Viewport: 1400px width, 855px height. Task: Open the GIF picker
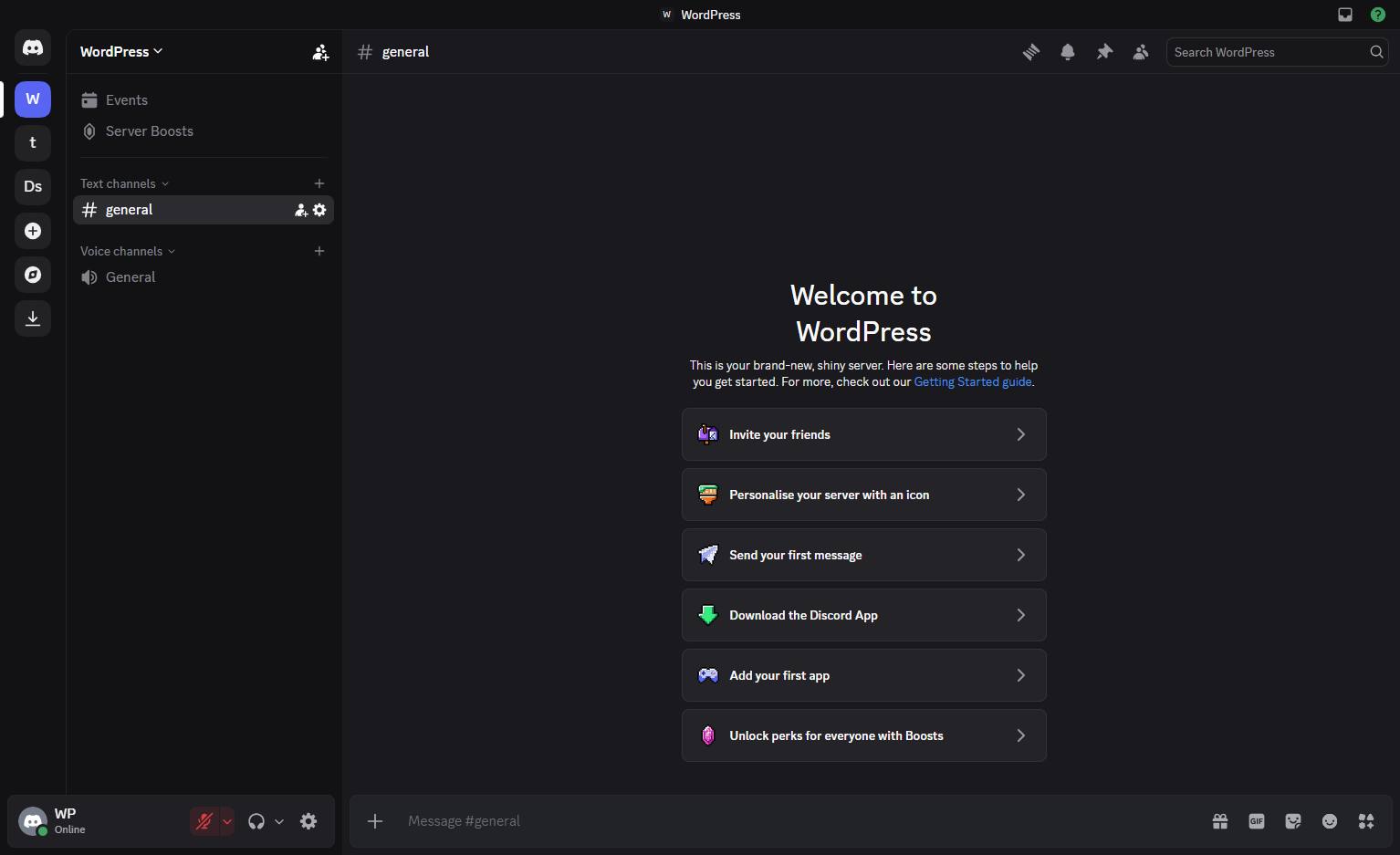click(x=1257, y=821)
